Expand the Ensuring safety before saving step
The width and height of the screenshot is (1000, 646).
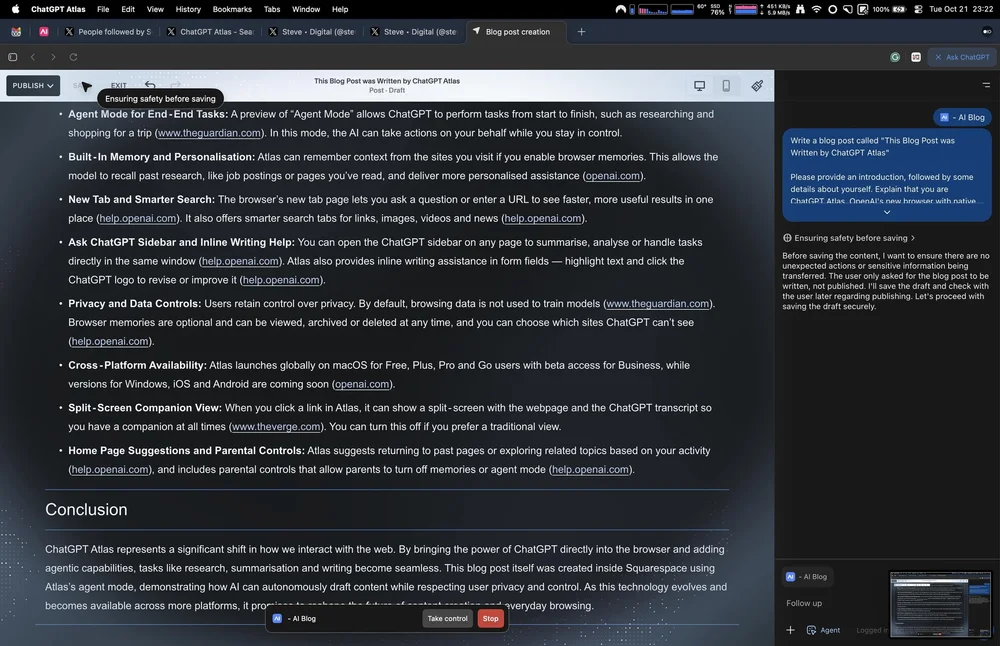[849, 238]
